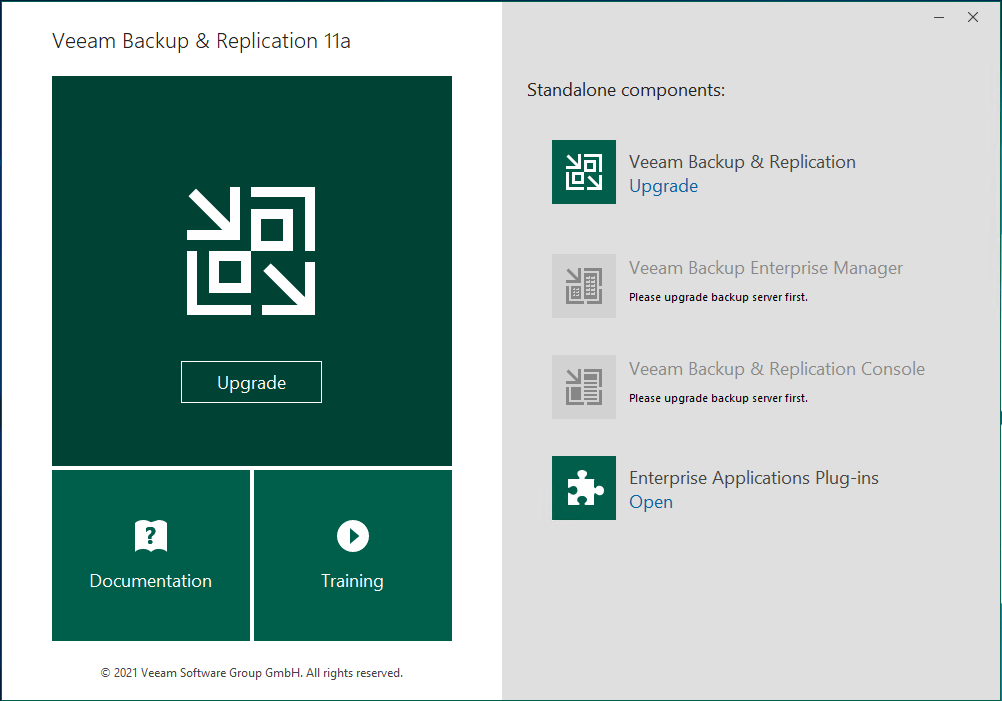Image resolution: width=1002 pixels, height=701 pixels.
Task: Click the Veeam Backup & Replication Console icon
Action: click(x=584, y=387)
